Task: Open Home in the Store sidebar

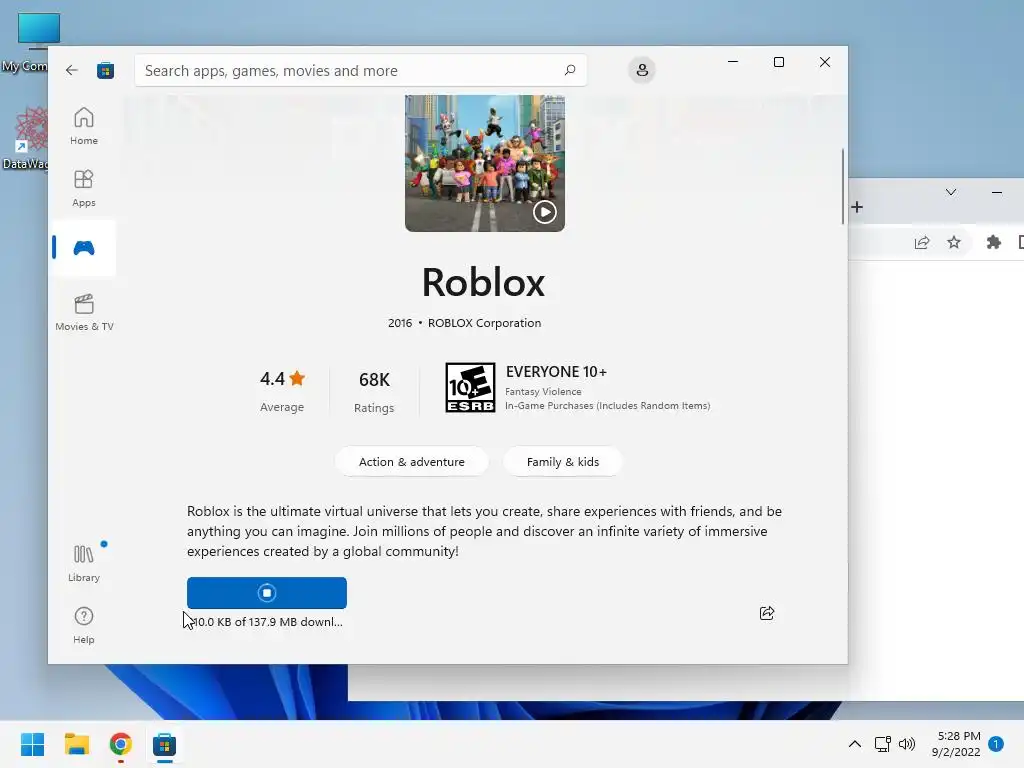Action: 84,126
